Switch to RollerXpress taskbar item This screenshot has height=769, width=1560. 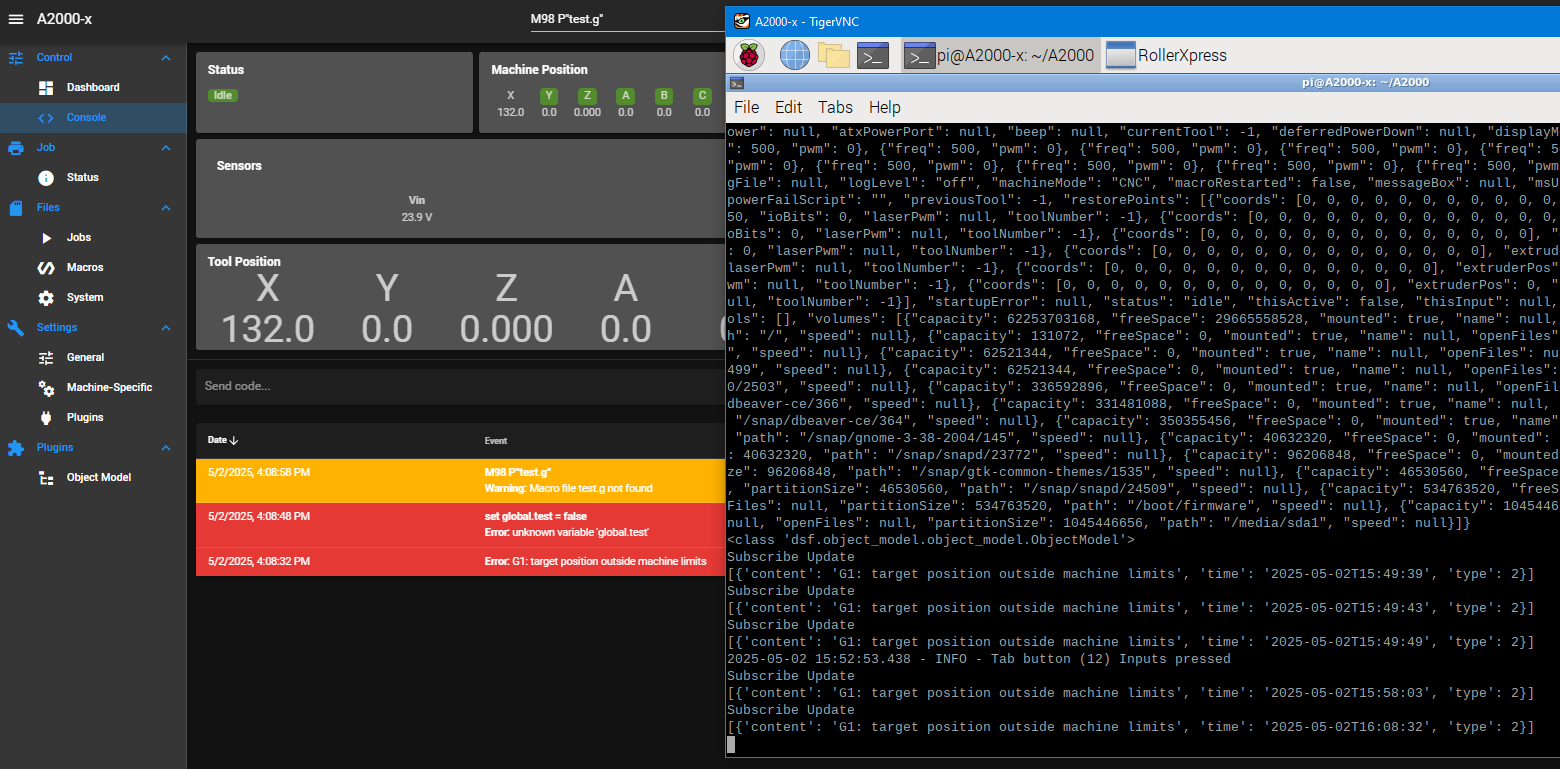tap(1166, 56)
